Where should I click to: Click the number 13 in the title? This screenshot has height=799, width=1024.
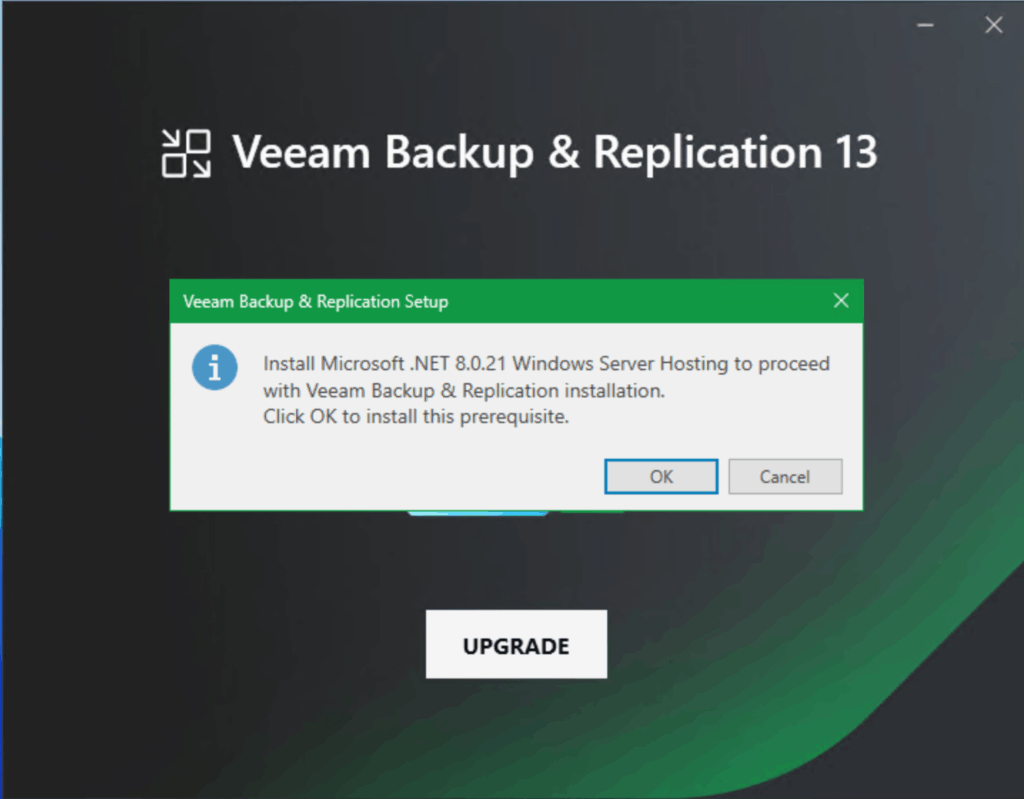[854, 153]
